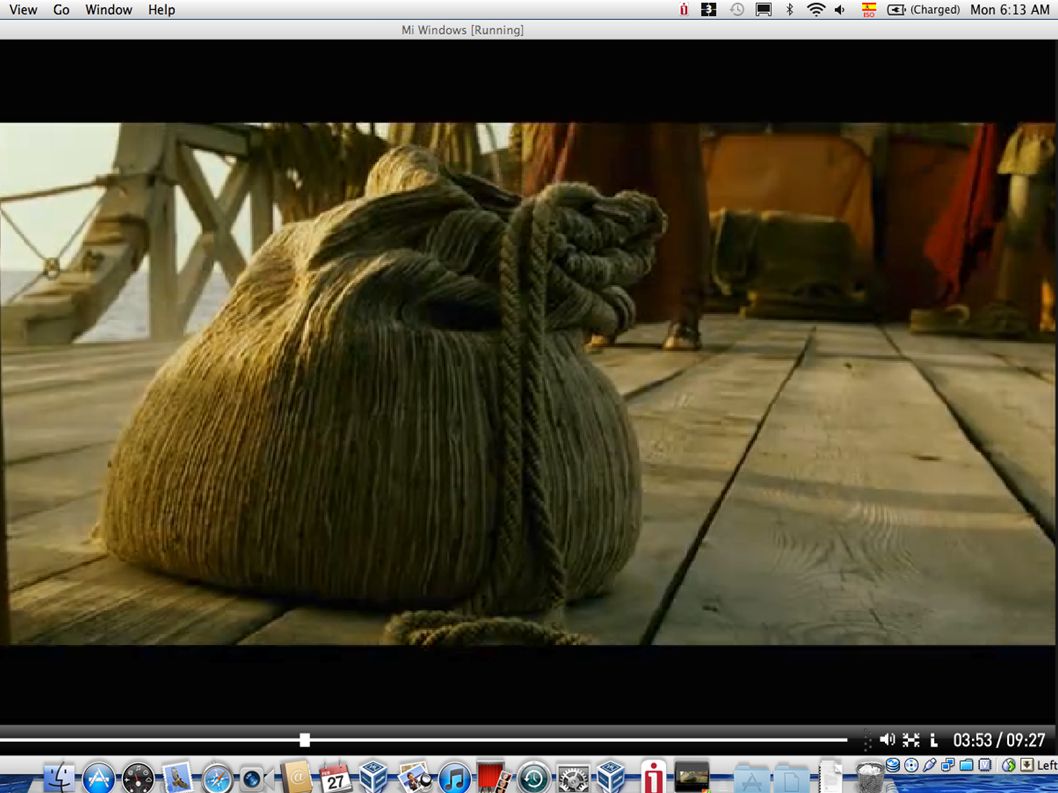Open the Trash in the Dock
This screenshot has height=793, width=1058.
click(x=869, y=777)
